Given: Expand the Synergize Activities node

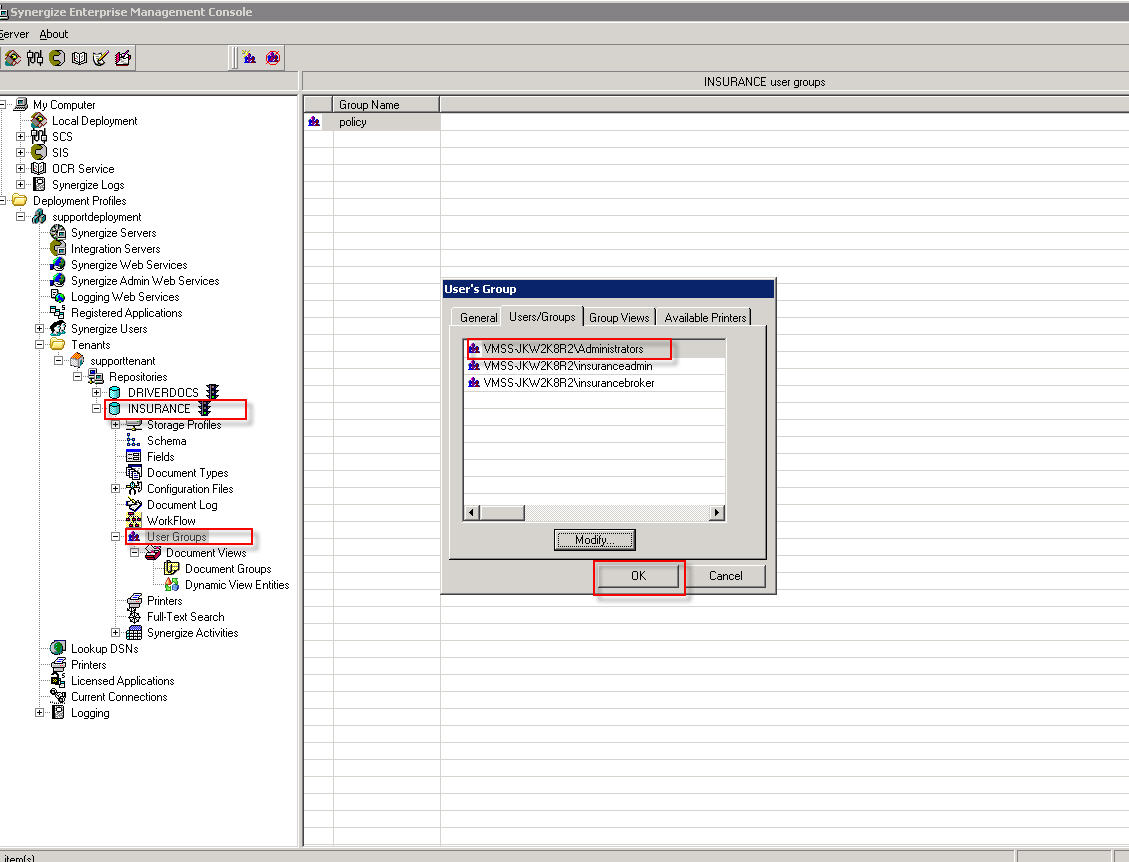Looking at the screenshot, I should pos(115,632).
